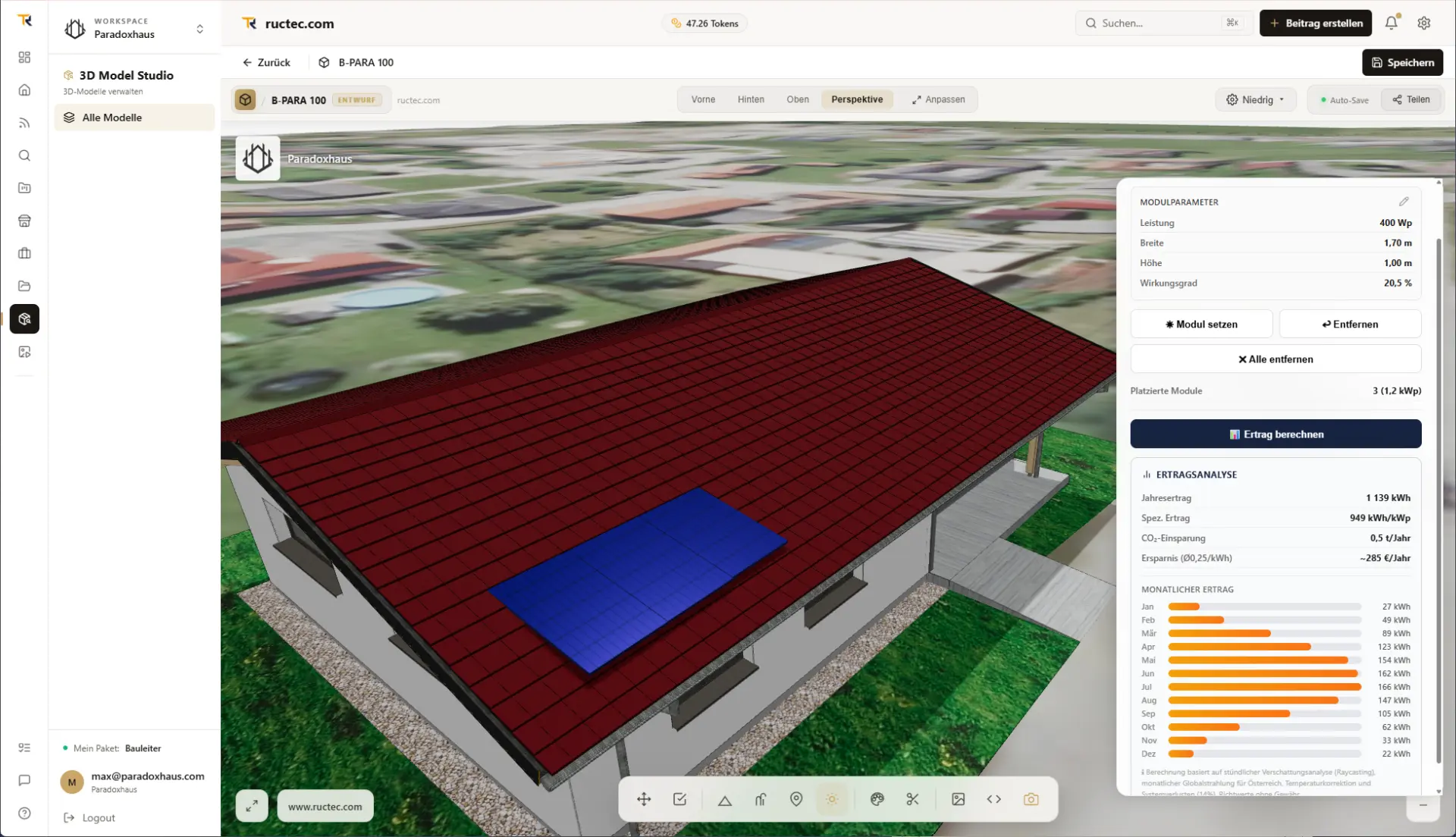Open the color palette tool
1456x837 pixels.
tap(877, 799)
